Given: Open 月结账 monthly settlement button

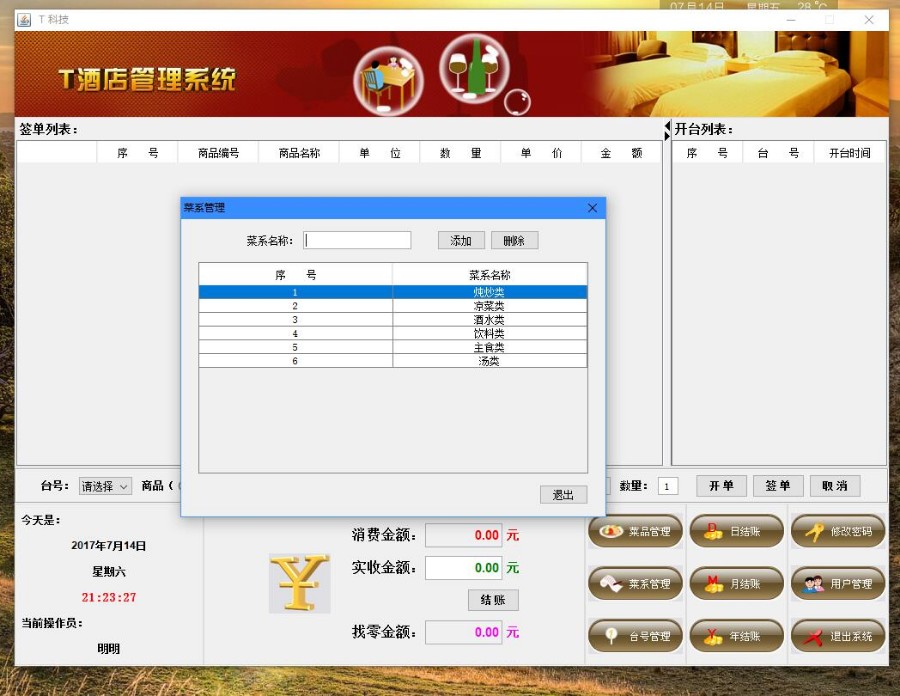Looking at the screenshot, I should point(736,584).
